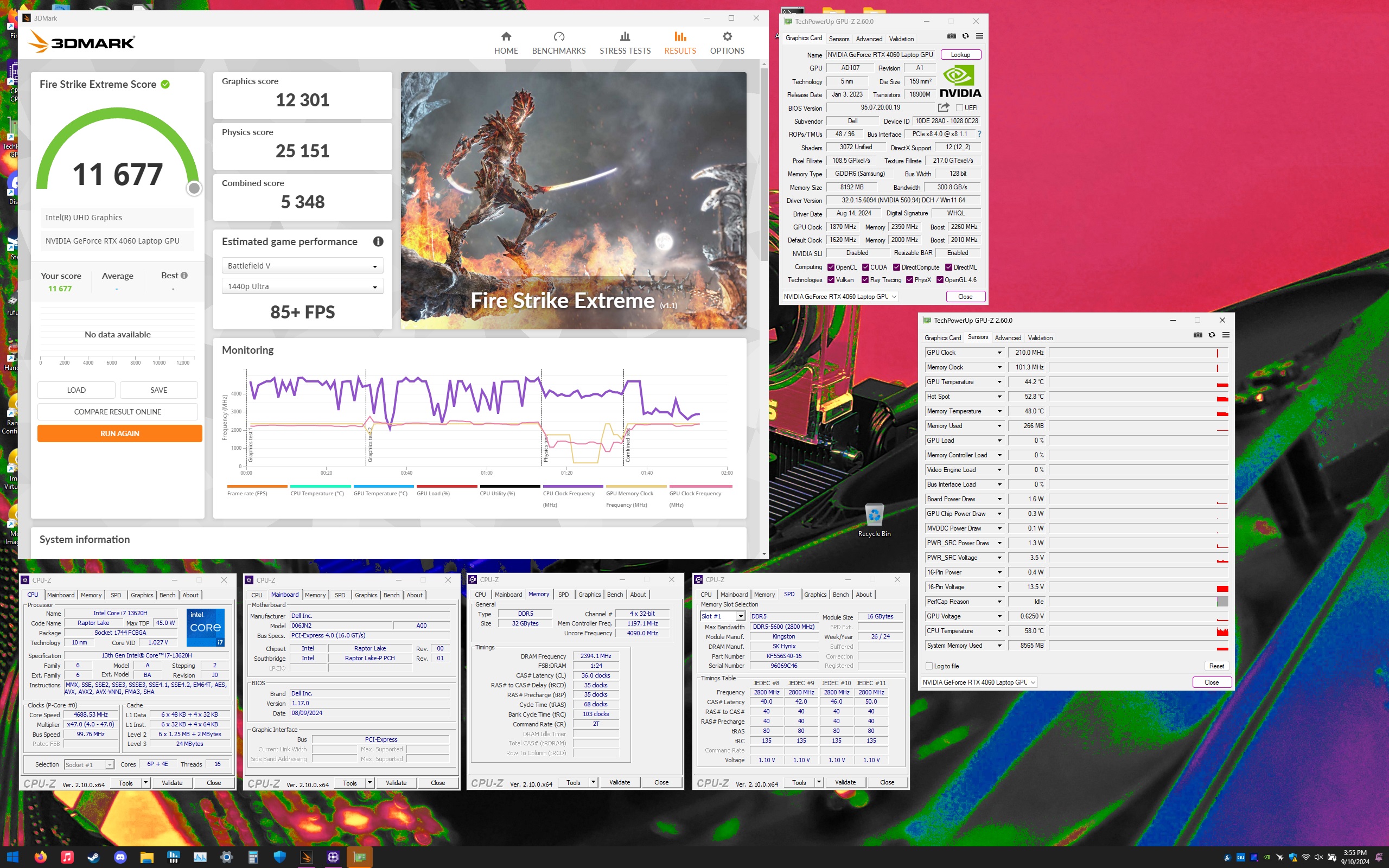This screenshot has height=868, width=1389.
Task: Click the gauge end knob on score dial
Action: (x=195, y=188)
